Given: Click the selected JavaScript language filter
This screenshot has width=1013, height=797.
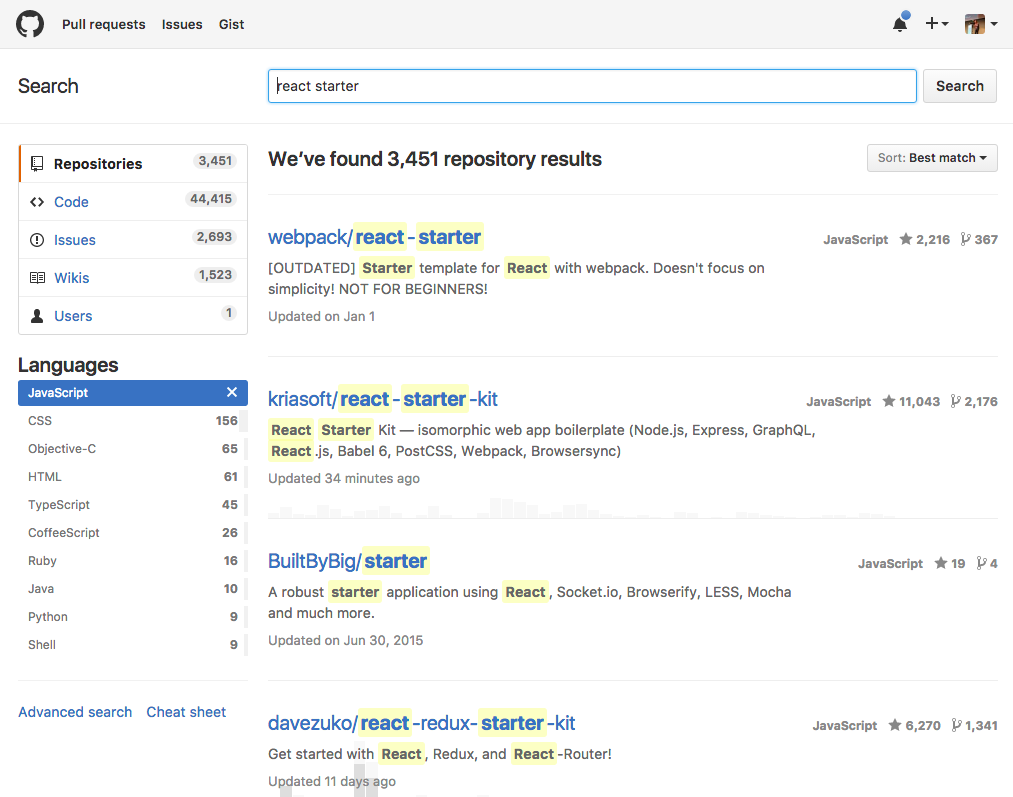Looking at the screenshot, I should pyautogui.click(x=132, y=393).
